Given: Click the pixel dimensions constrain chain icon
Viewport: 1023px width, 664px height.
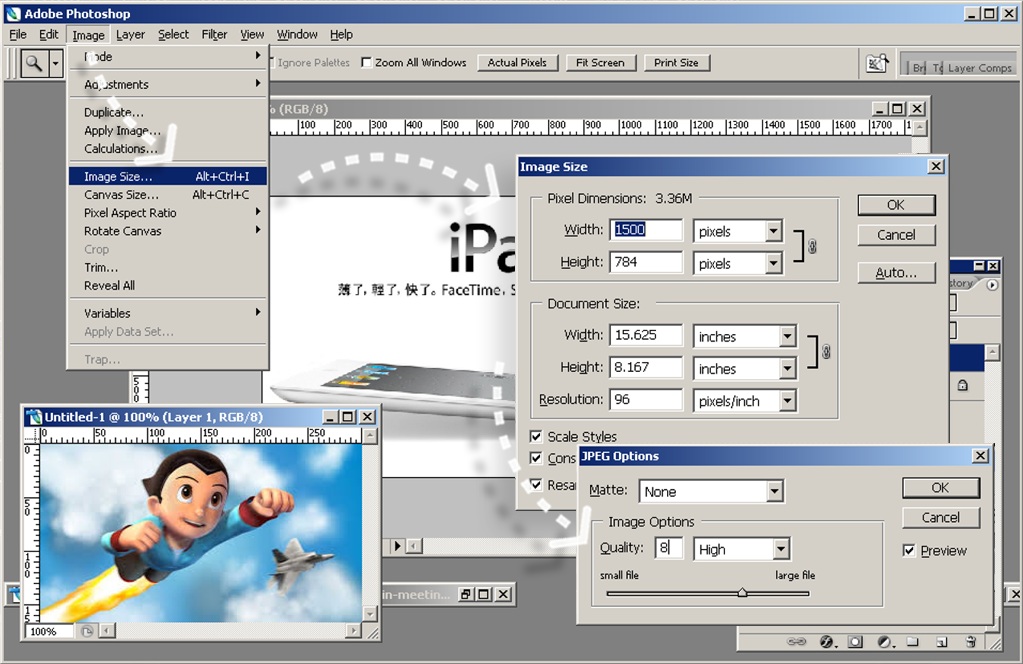Looking at the screenshot, I should point(812,247).
